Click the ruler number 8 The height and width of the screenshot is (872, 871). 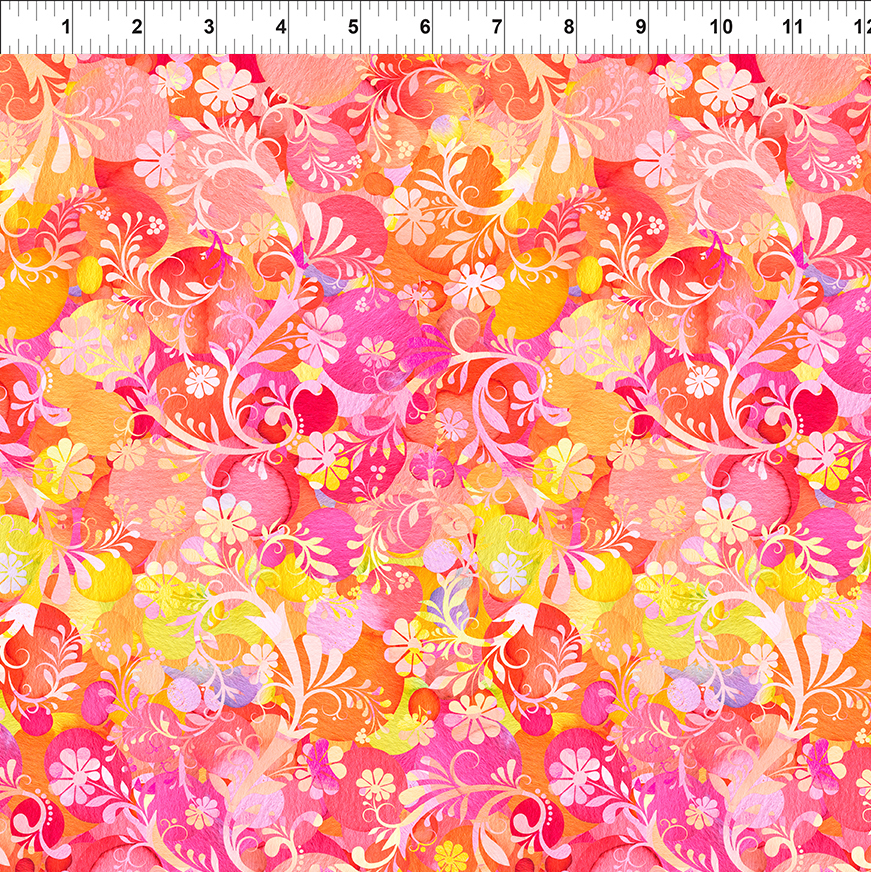pyautogui.click(x=568, y=26)
